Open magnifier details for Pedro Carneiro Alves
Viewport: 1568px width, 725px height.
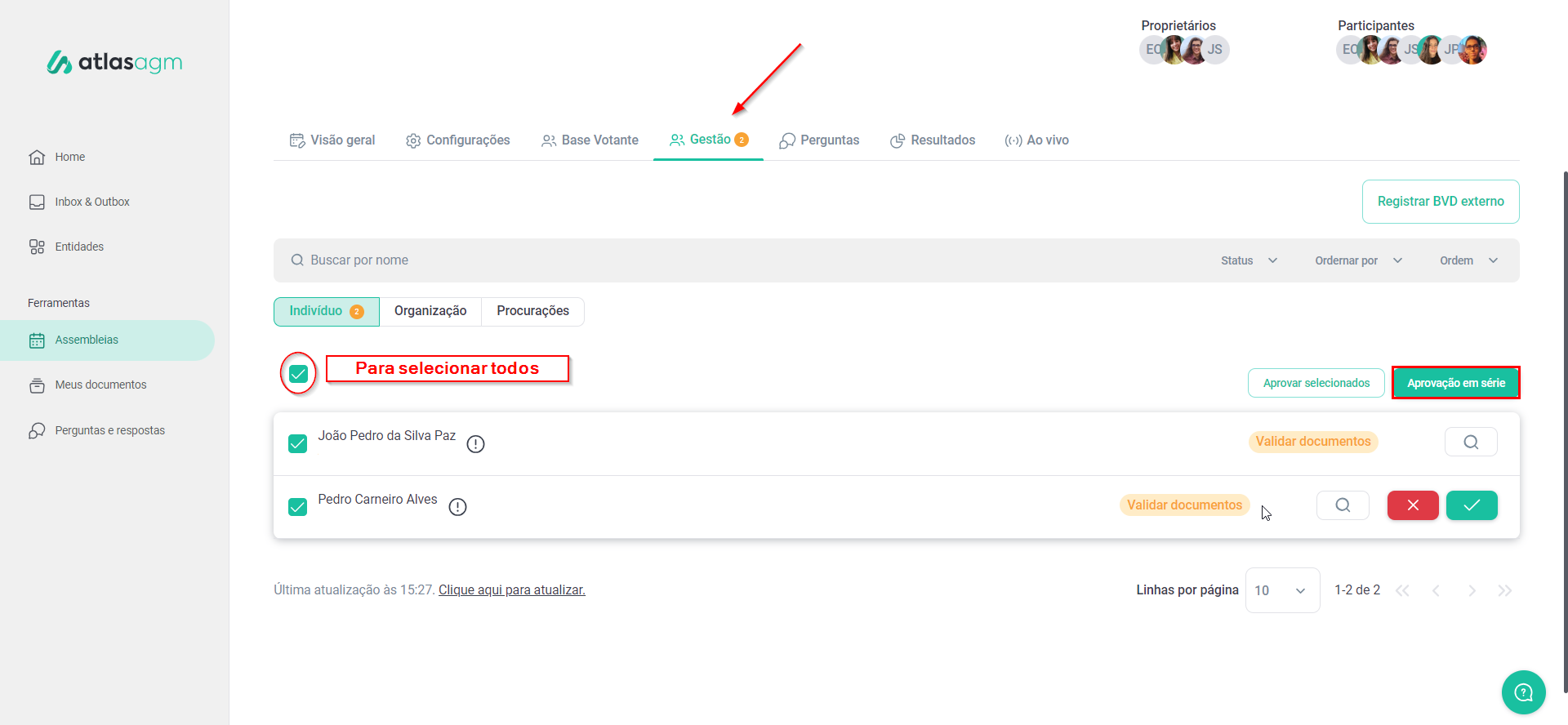click(1342, 505)
